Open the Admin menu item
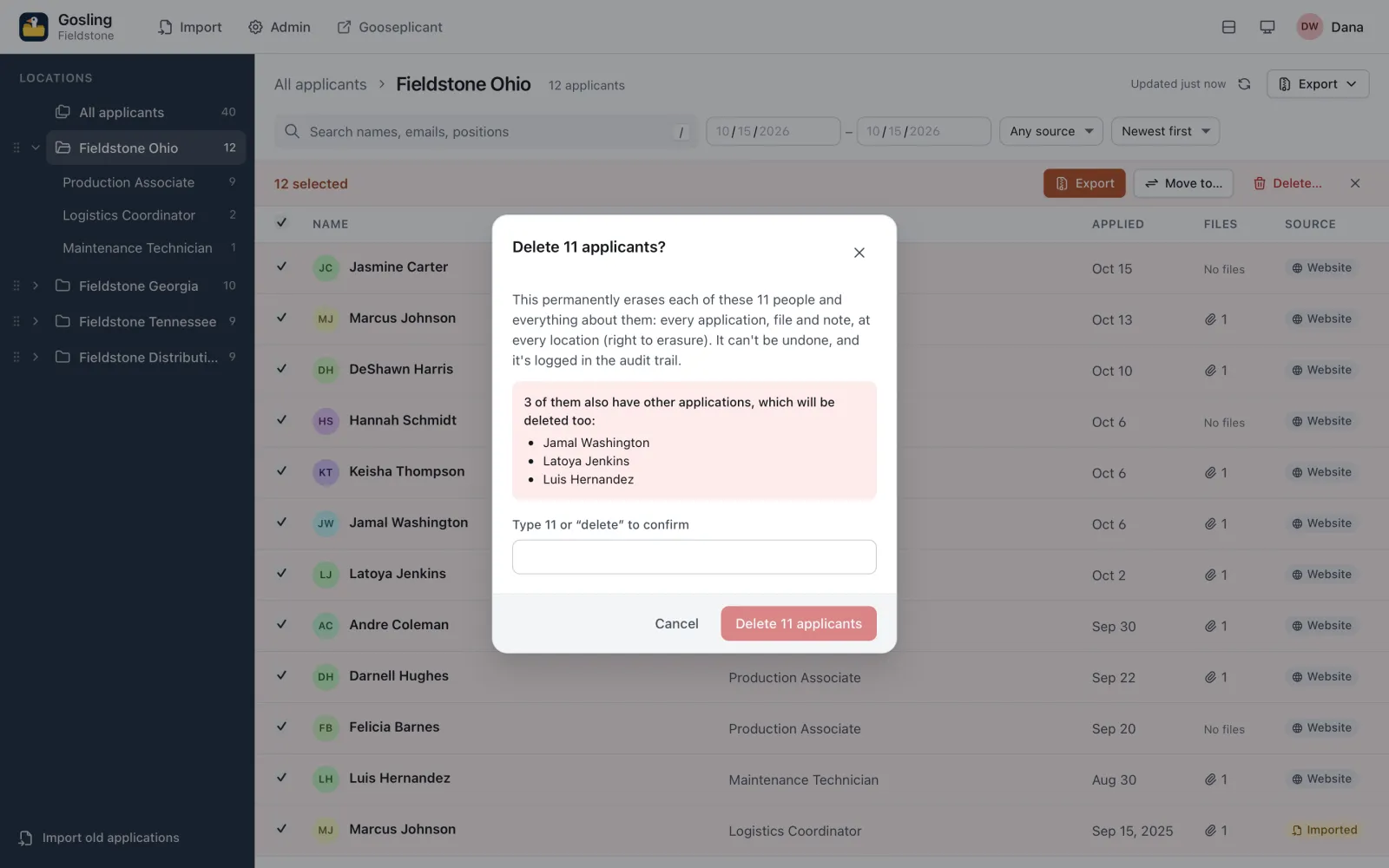Image resolution: width=1389 pixels, height=868 pixels. click(280, 27)
